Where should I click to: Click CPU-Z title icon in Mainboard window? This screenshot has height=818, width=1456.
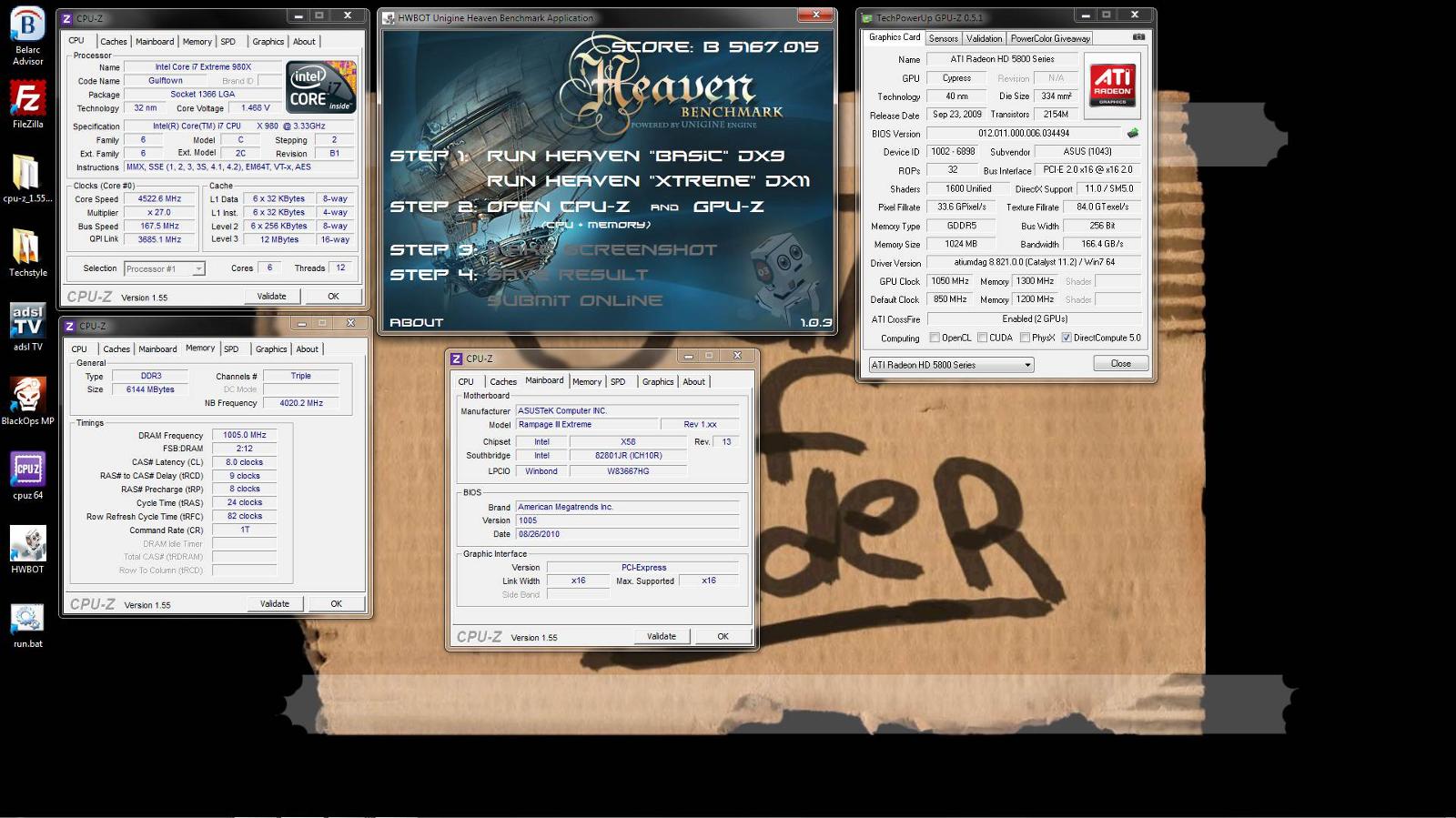457,359
